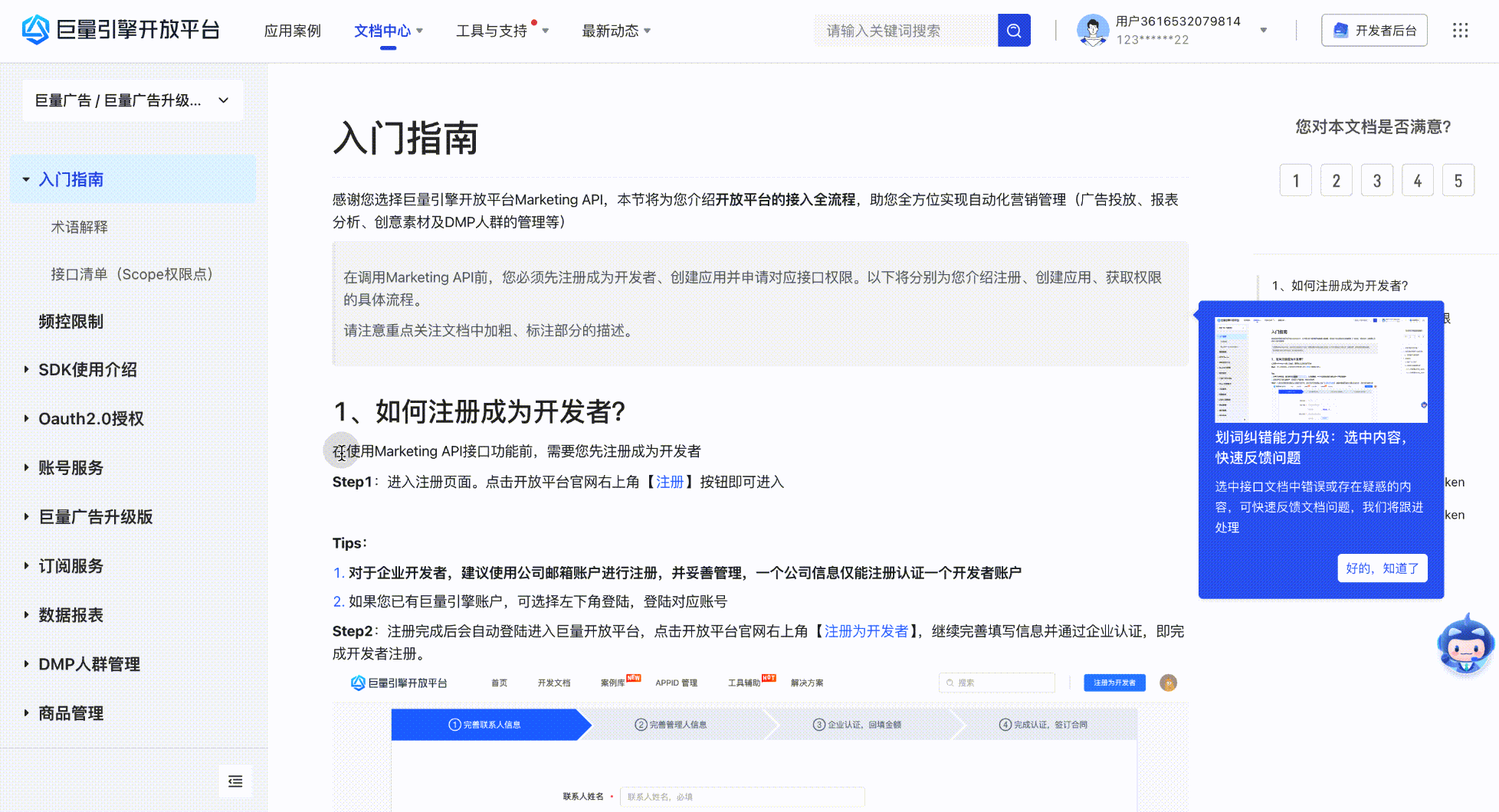Click the search icon in the embedded screenshot

(950, 682)
